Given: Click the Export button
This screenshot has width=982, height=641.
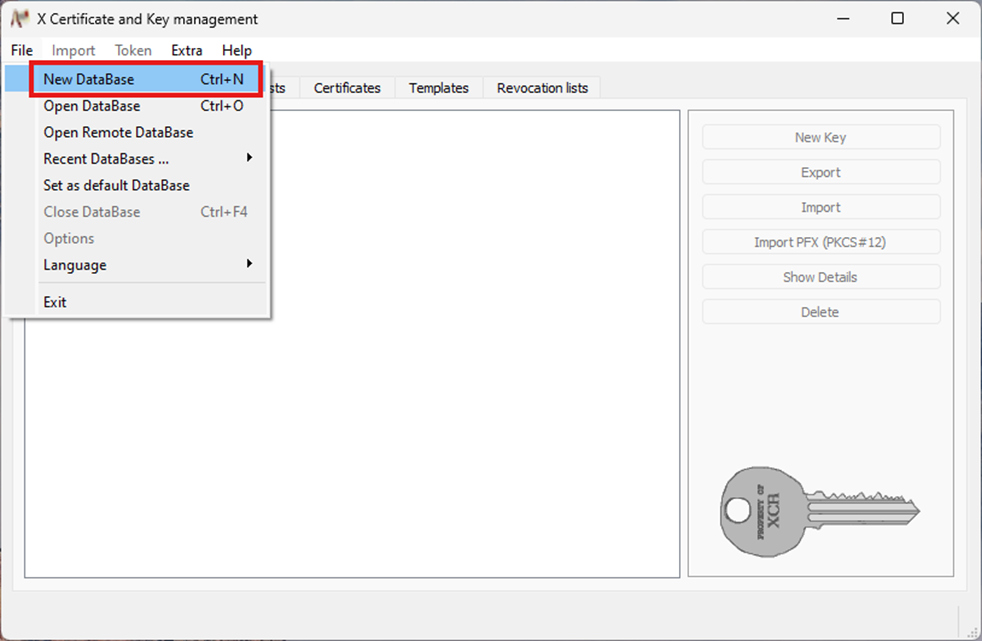Looking at the screenshot, I should (x=820, y=173).
